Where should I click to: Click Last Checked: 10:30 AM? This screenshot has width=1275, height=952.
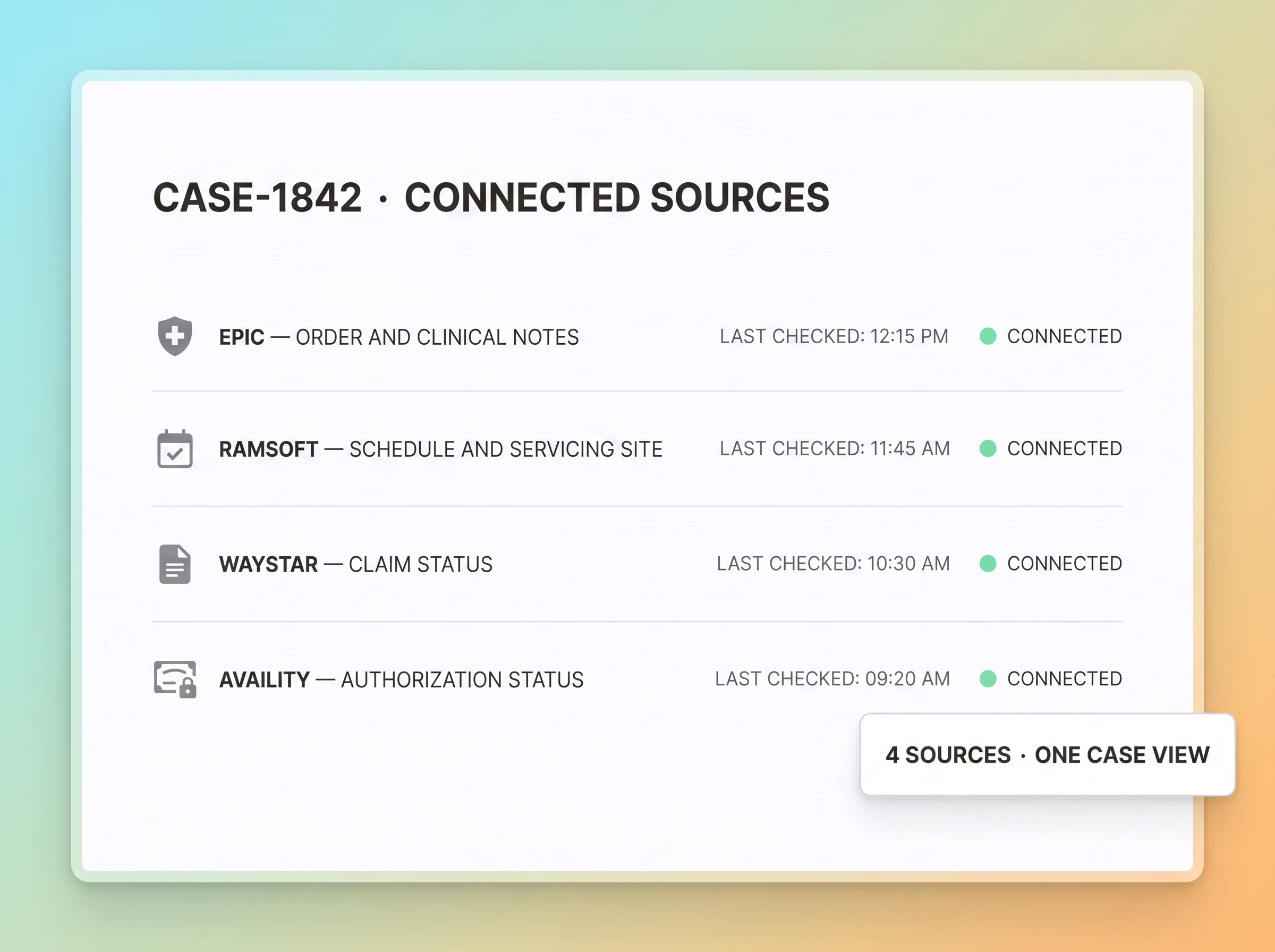tap(833, 564)
